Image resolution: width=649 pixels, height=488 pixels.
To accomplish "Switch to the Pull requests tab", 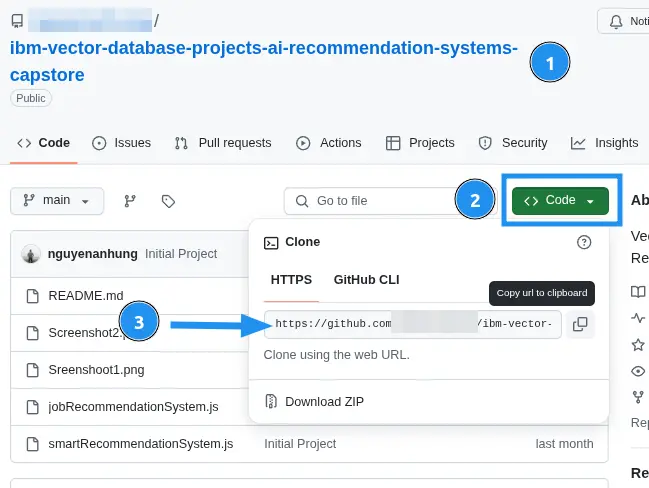I will pos(223,143).
